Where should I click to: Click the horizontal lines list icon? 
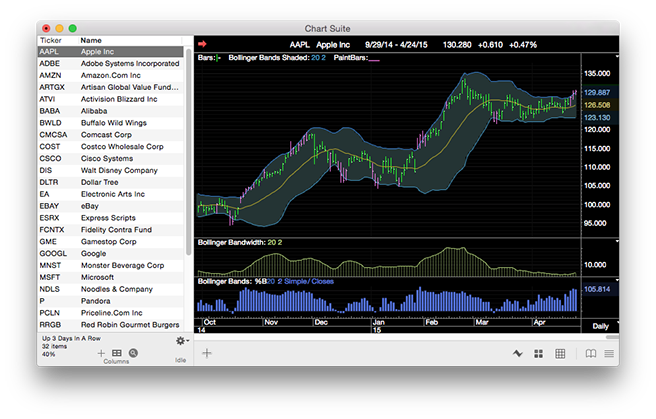[609, 354]
